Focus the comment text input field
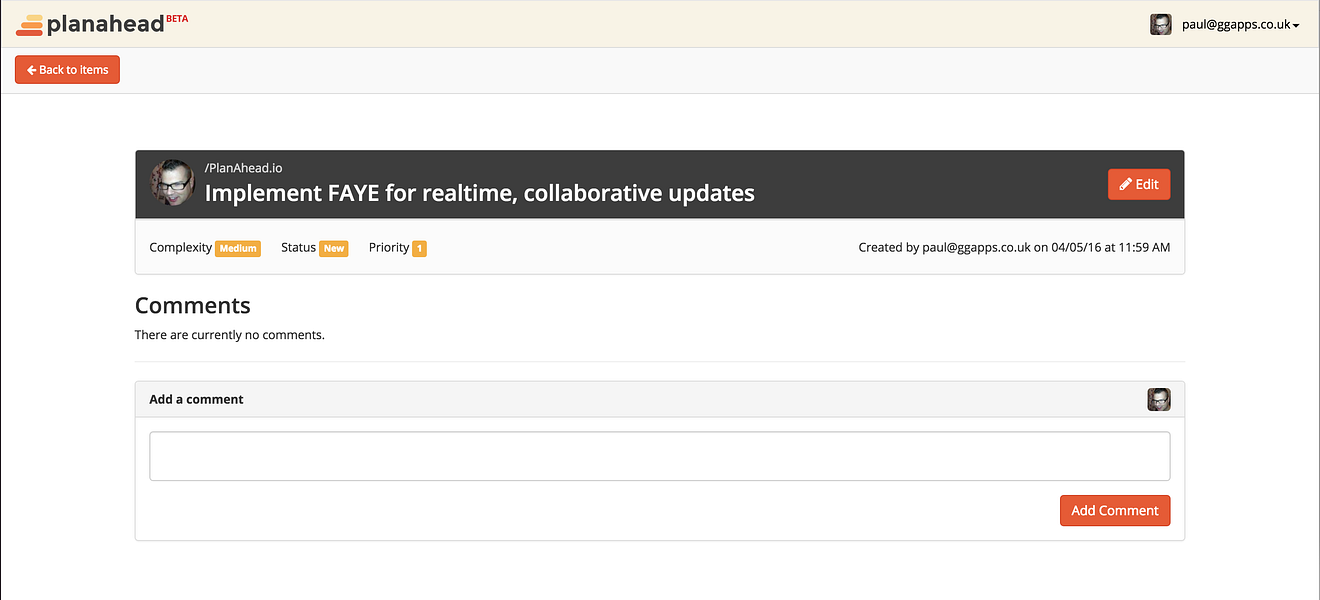Viewport: 1320px width, 600px height. click(x=660, y=456)
